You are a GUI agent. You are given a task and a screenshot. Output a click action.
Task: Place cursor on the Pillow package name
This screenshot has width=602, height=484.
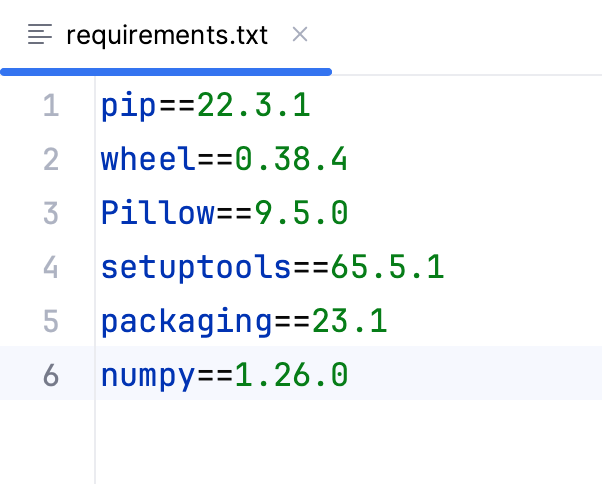coord(157,212)
